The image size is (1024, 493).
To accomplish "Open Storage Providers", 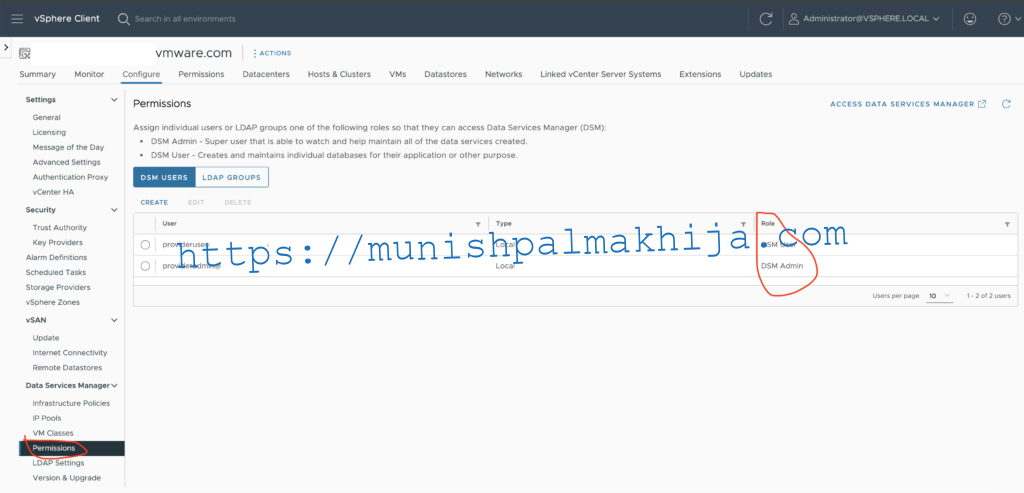I will [58, 287].
